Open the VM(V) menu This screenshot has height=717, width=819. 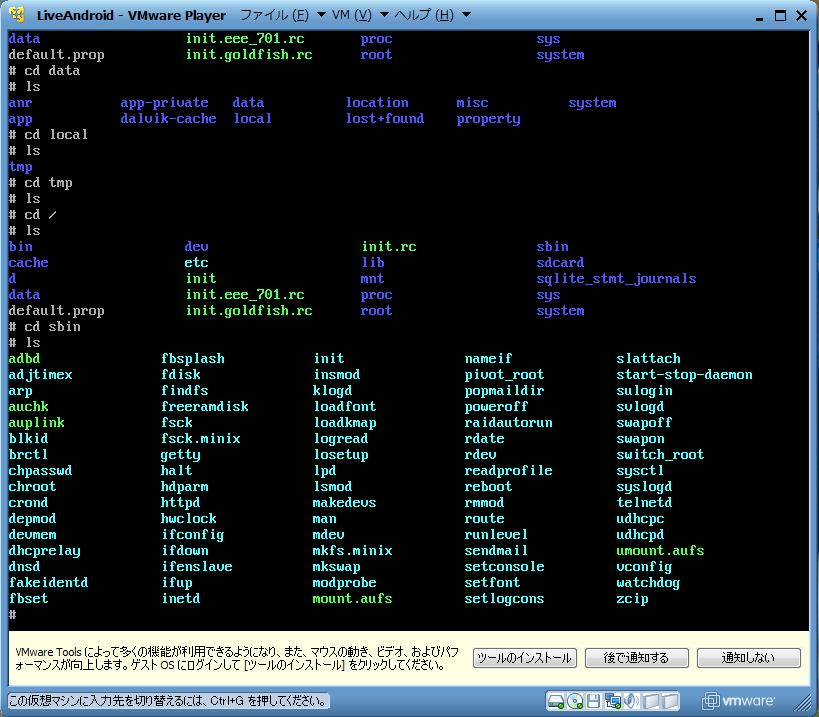click(360, 15)
